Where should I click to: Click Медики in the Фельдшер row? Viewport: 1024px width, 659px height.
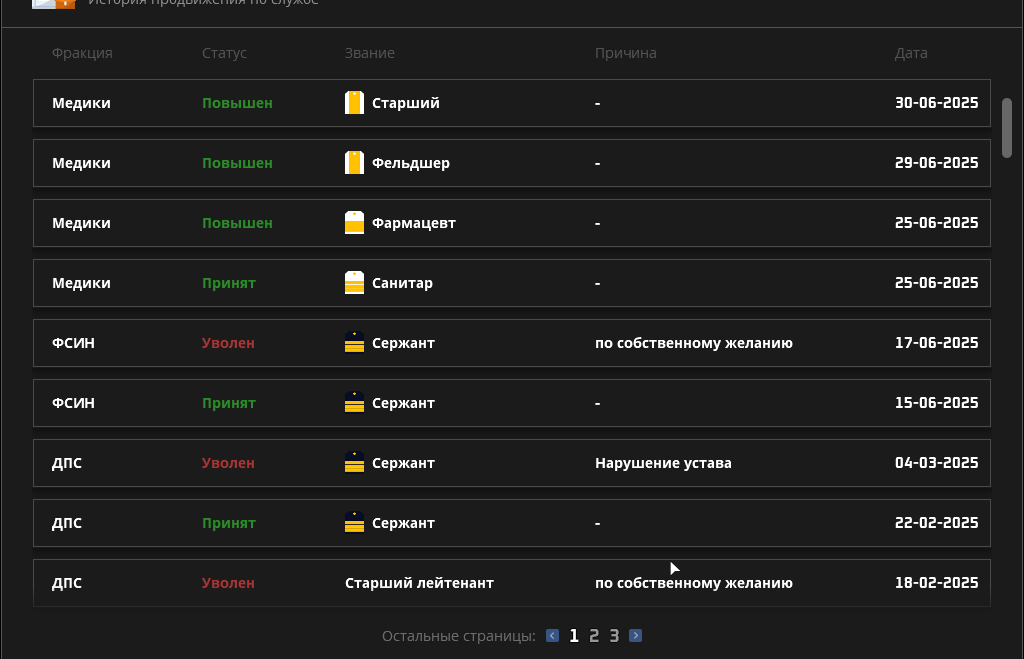82,163
